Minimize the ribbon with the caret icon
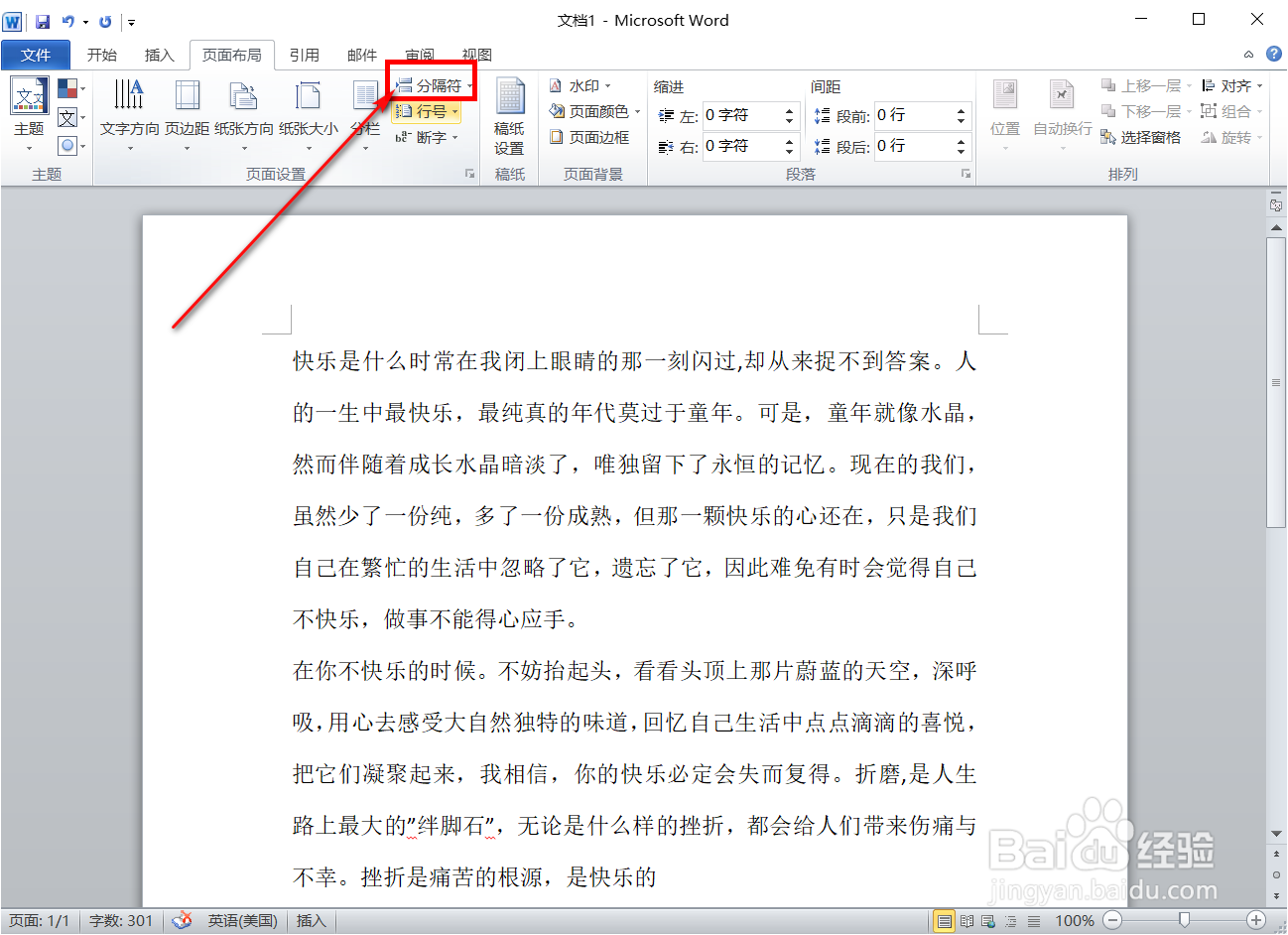 pyautogui.click(x=1248, y=55)
